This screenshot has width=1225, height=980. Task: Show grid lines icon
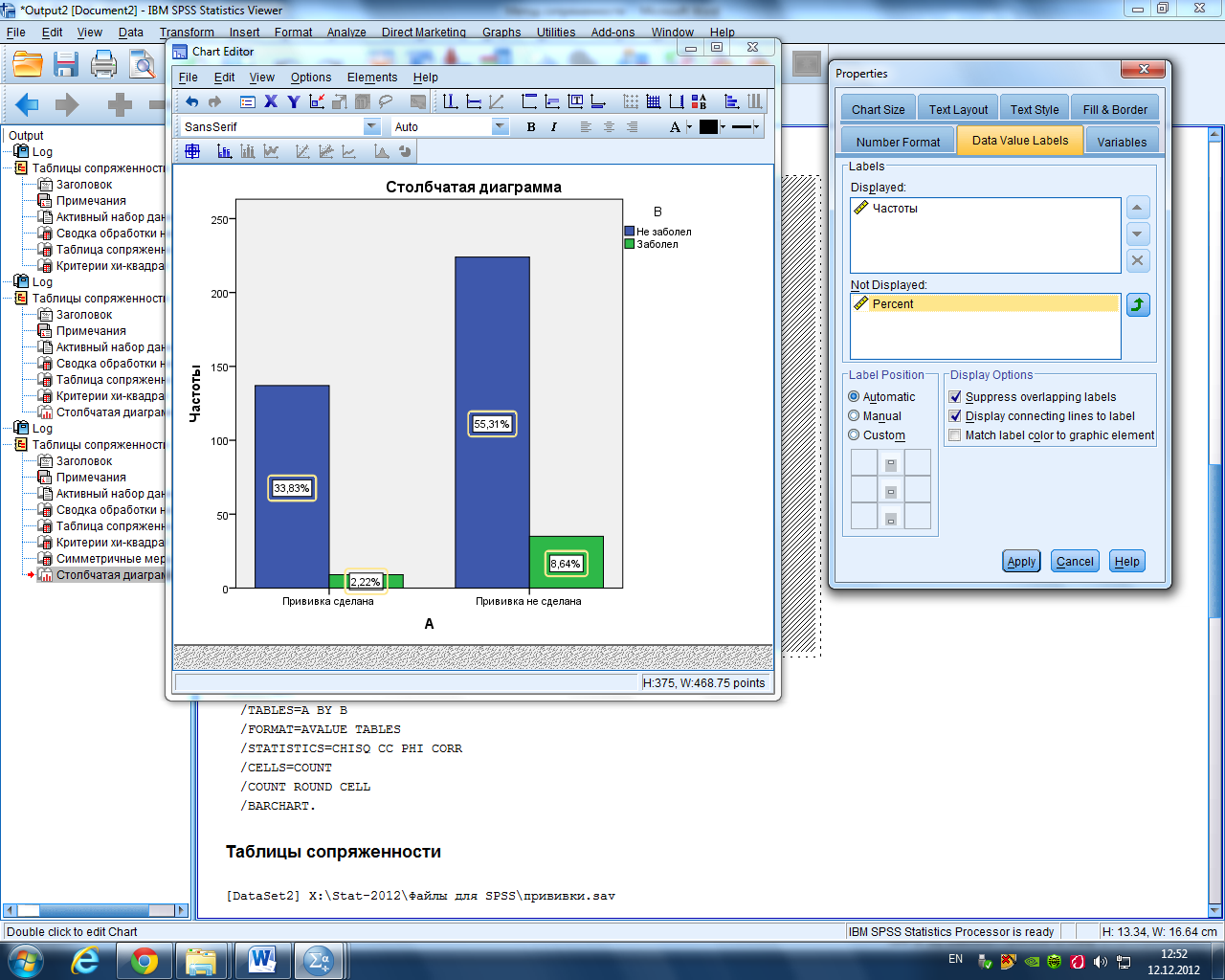[653, 101]
